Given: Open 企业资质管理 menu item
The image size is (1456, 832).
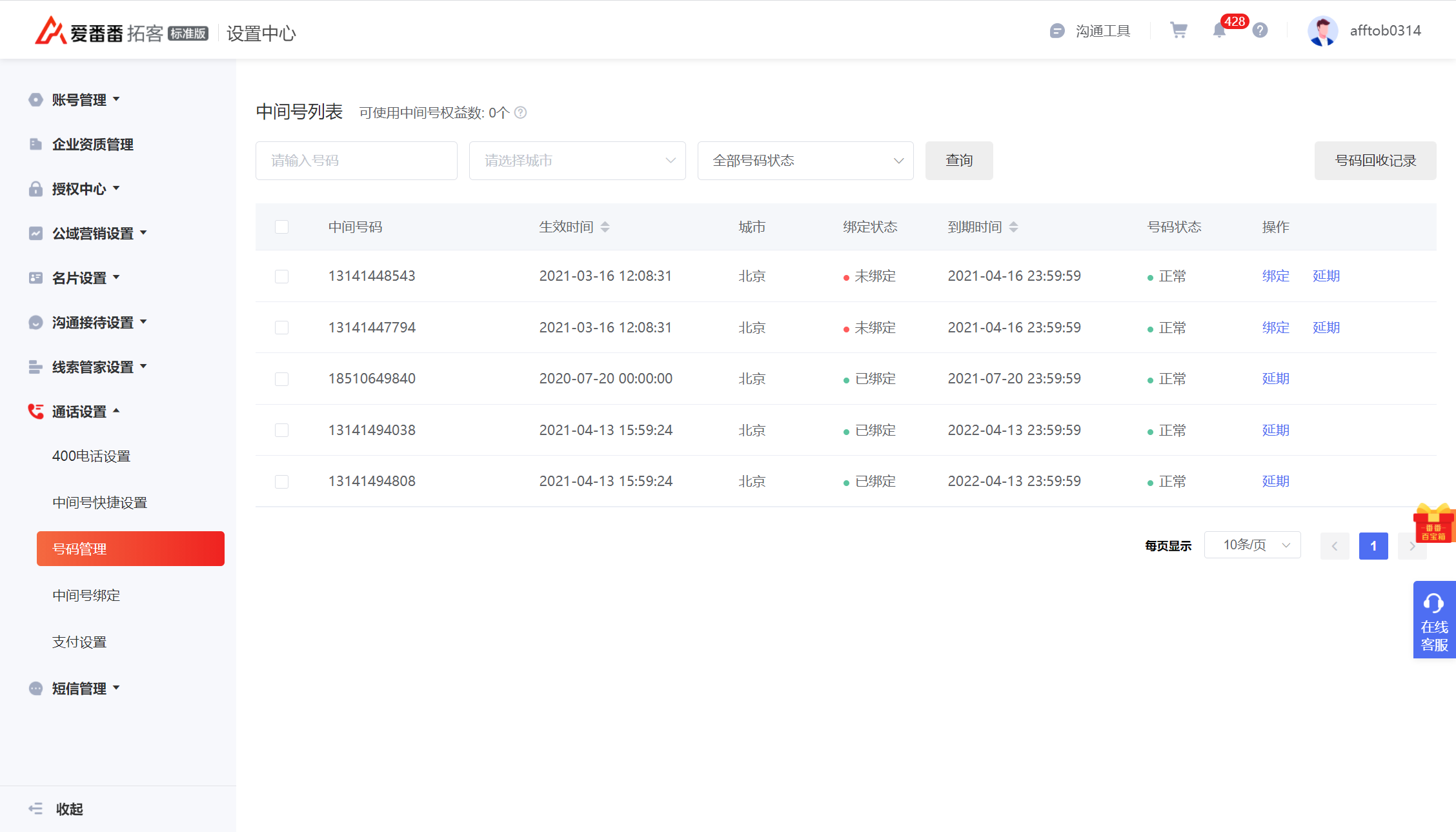Looking at the screenshot, I should point(93,145).
